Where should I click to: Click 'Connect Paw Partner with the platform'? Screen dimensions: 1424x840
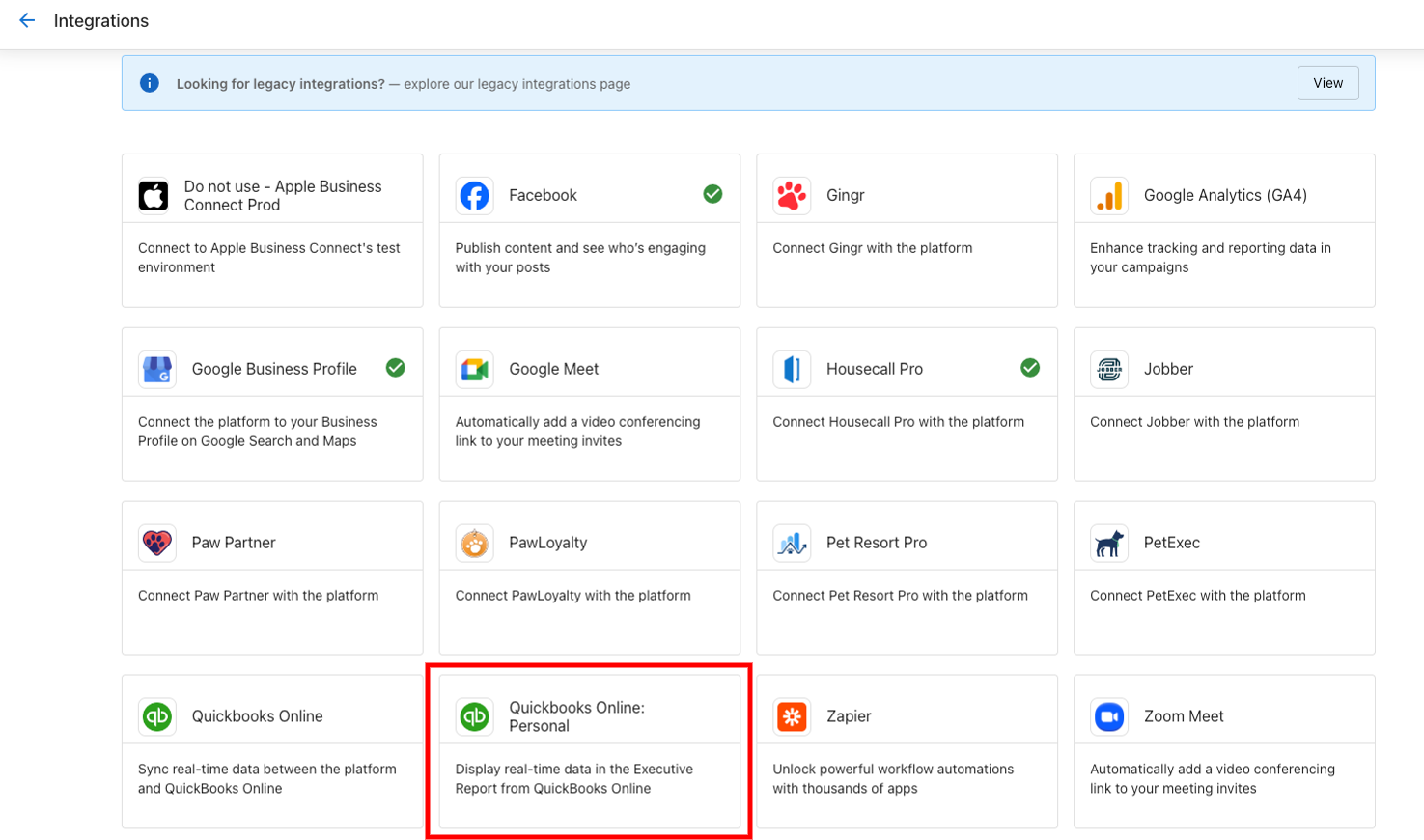(259, 596)
